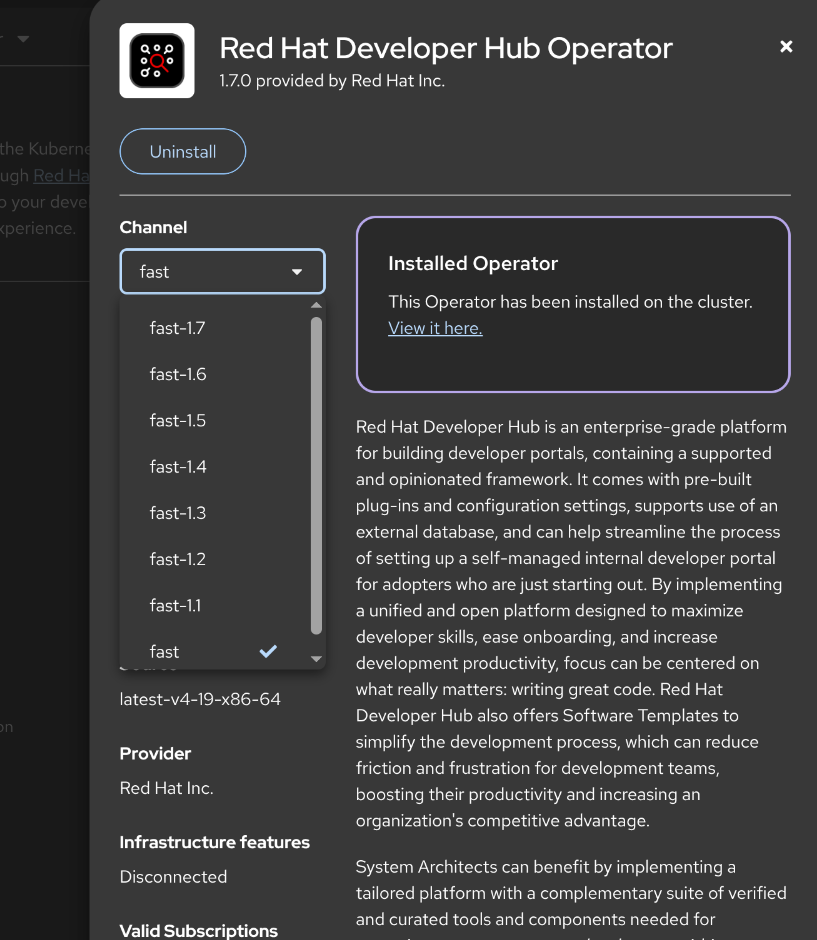The height and width of the screenshot is (940, 817).
Task: Choose fast-1.5 from the channel list
Action: coord(178,420)
